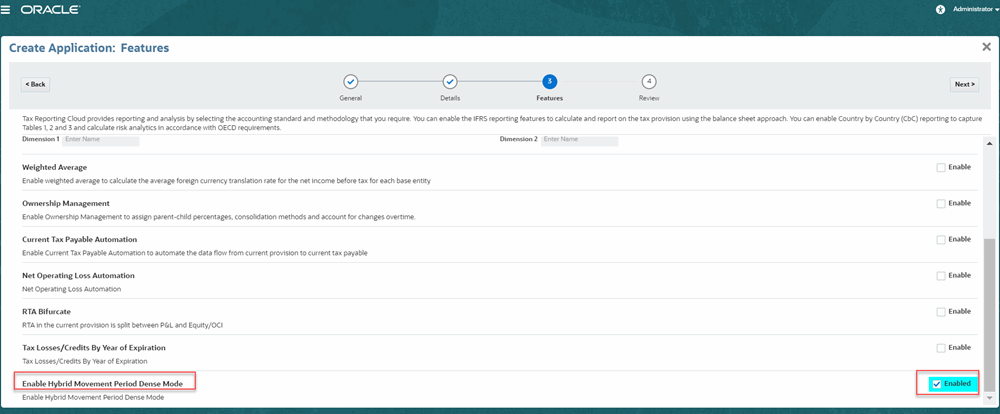Click the Net Operating Loss Automation heading

coord(78,276)
